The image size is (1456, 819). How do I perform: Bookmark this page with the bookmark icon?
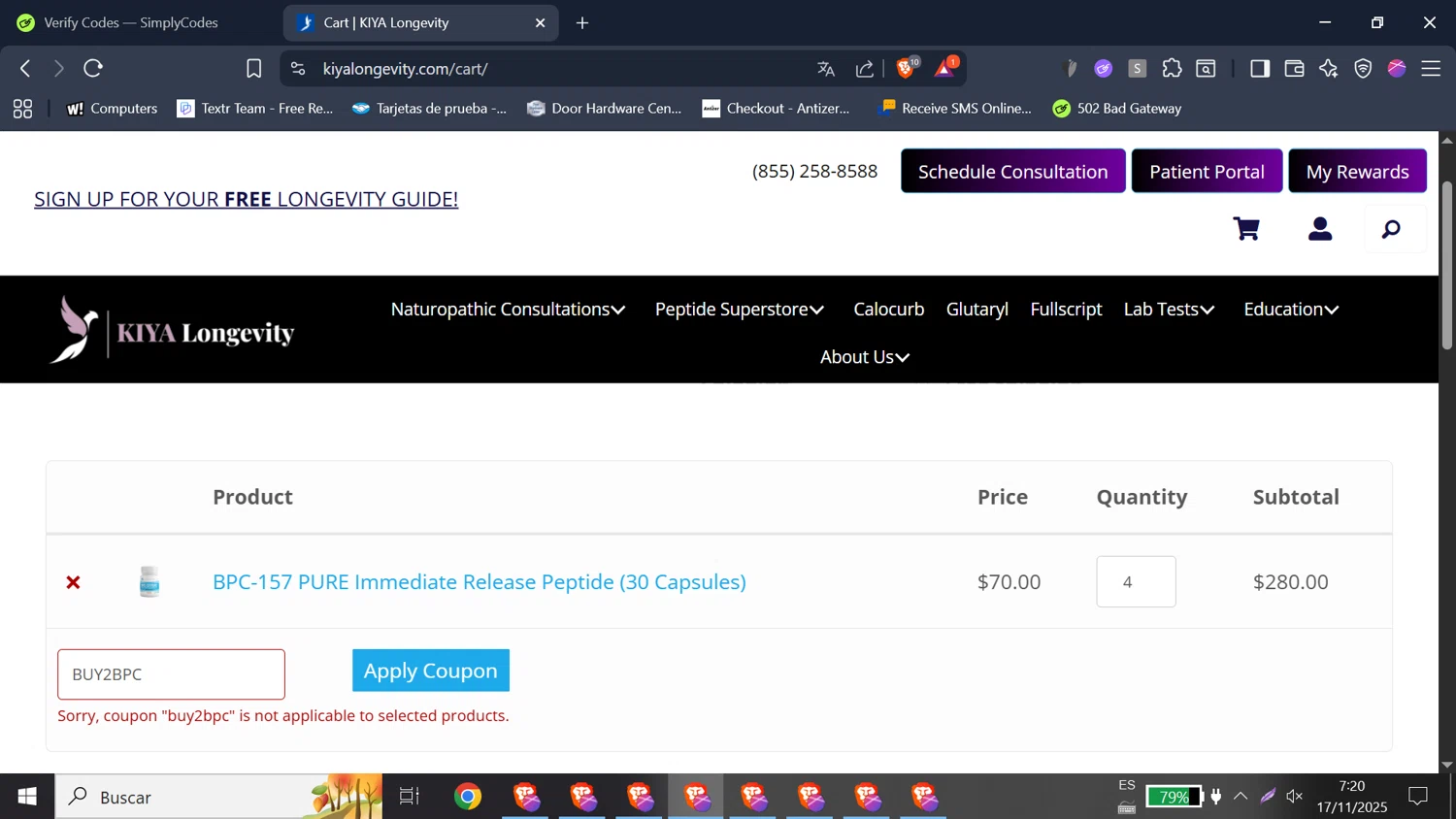[253, 68]
